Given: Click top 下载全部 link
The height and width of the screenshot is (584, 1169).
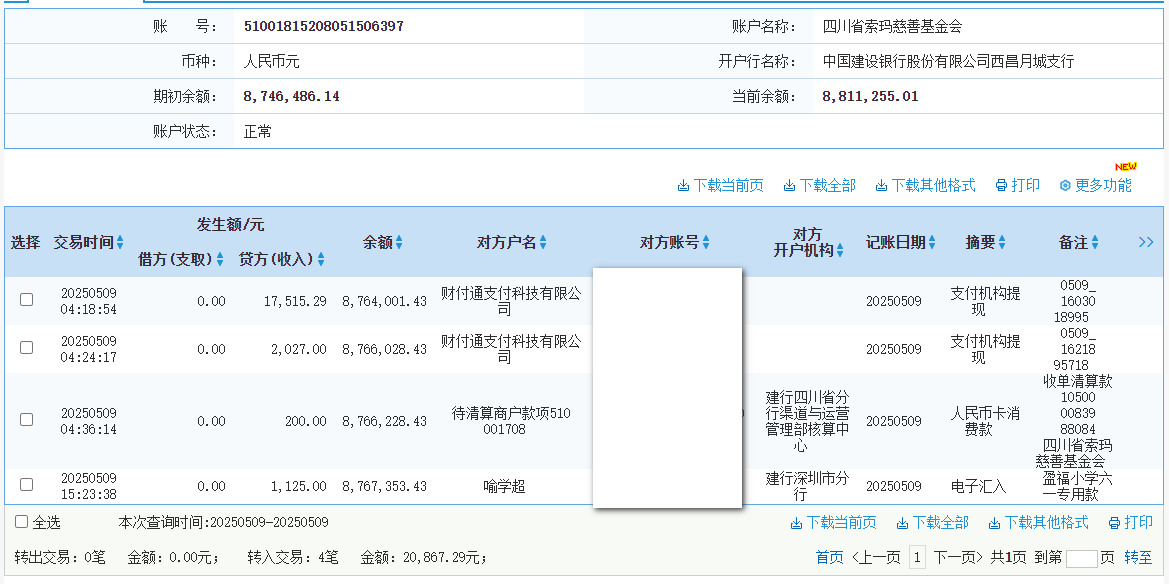Looking at the screenshot, I should 819,186.
